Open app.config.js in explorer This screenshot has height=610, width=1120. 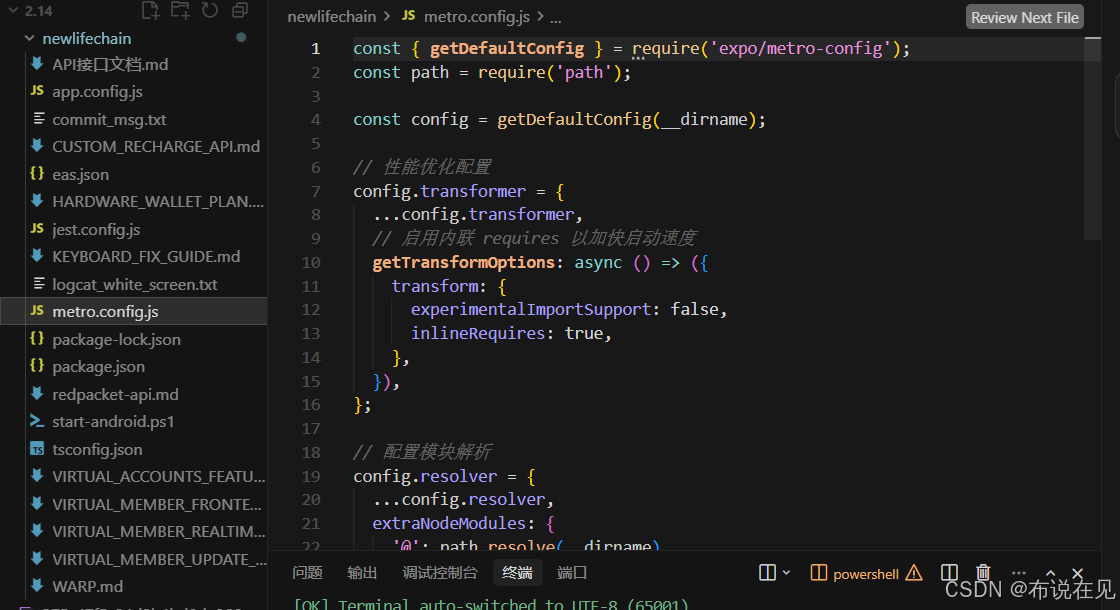[x=97, y=91]
